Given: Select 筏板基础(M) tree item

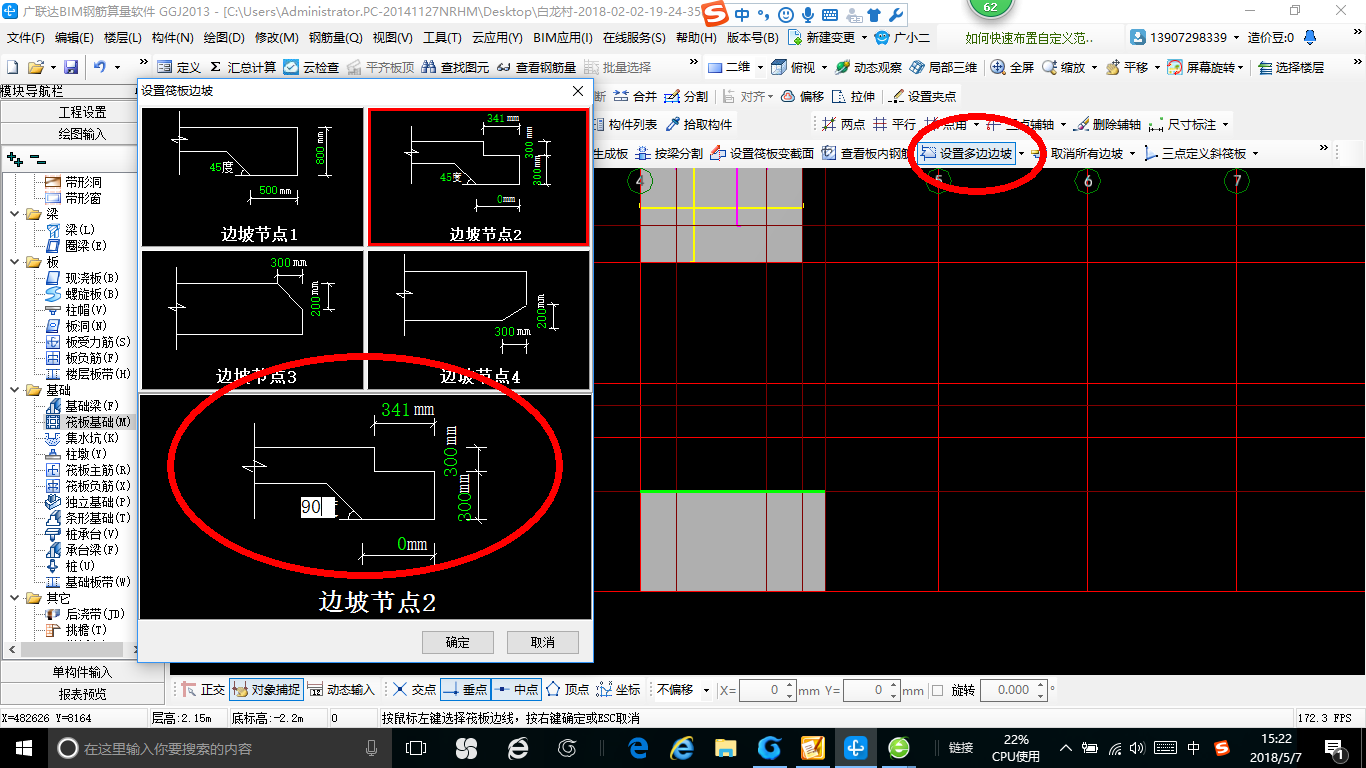Looking at the screenshot, I should (x=89, y=422).
